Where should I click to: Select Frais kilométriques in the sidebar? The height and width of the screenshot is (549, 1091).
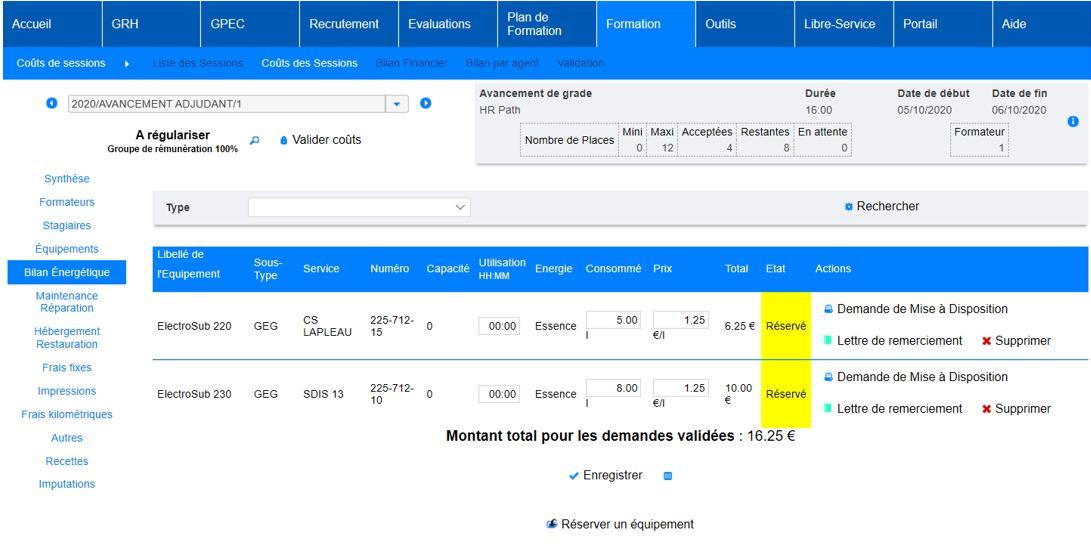(67, 414)
